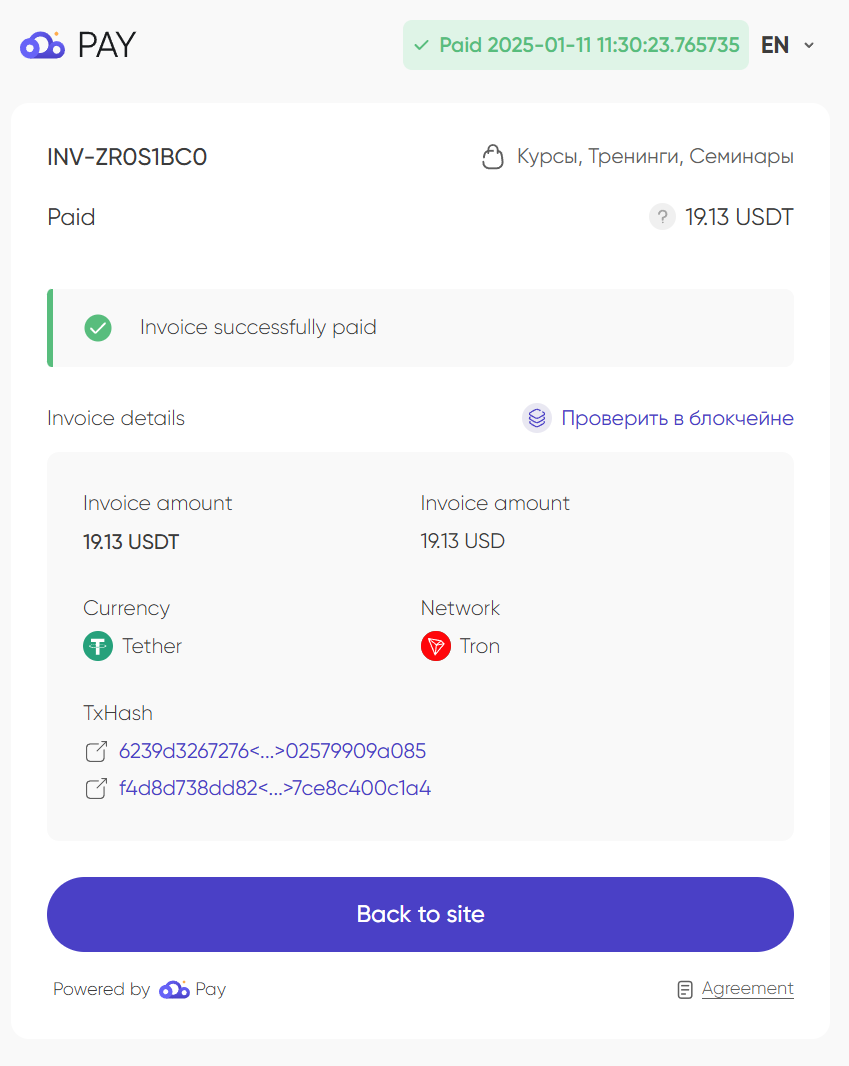The width and height of the screenshot is (849, 1066).
Task: Click the Back to site button
Action: pos(420,914)
